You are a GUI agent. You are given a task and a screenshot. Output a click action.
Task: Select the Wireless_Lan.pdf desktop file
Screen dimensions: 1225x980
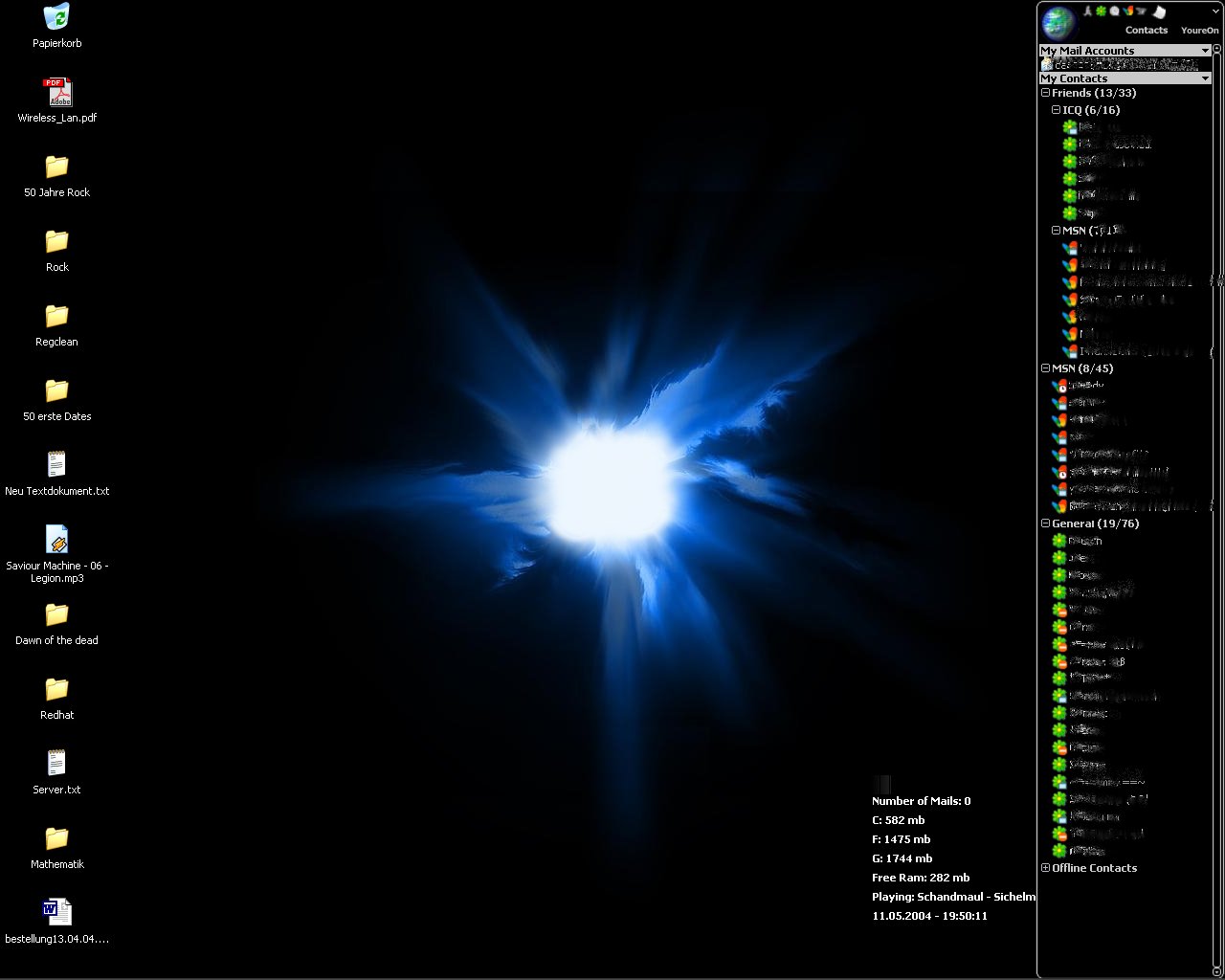[56, 93]
